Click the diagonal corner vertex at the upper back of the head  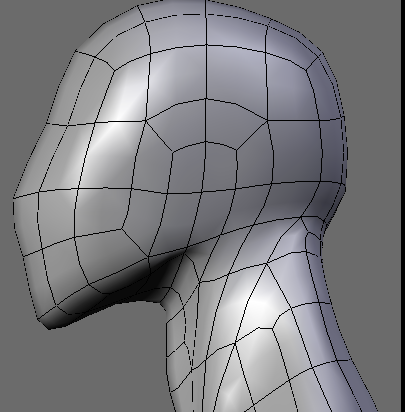306,69
